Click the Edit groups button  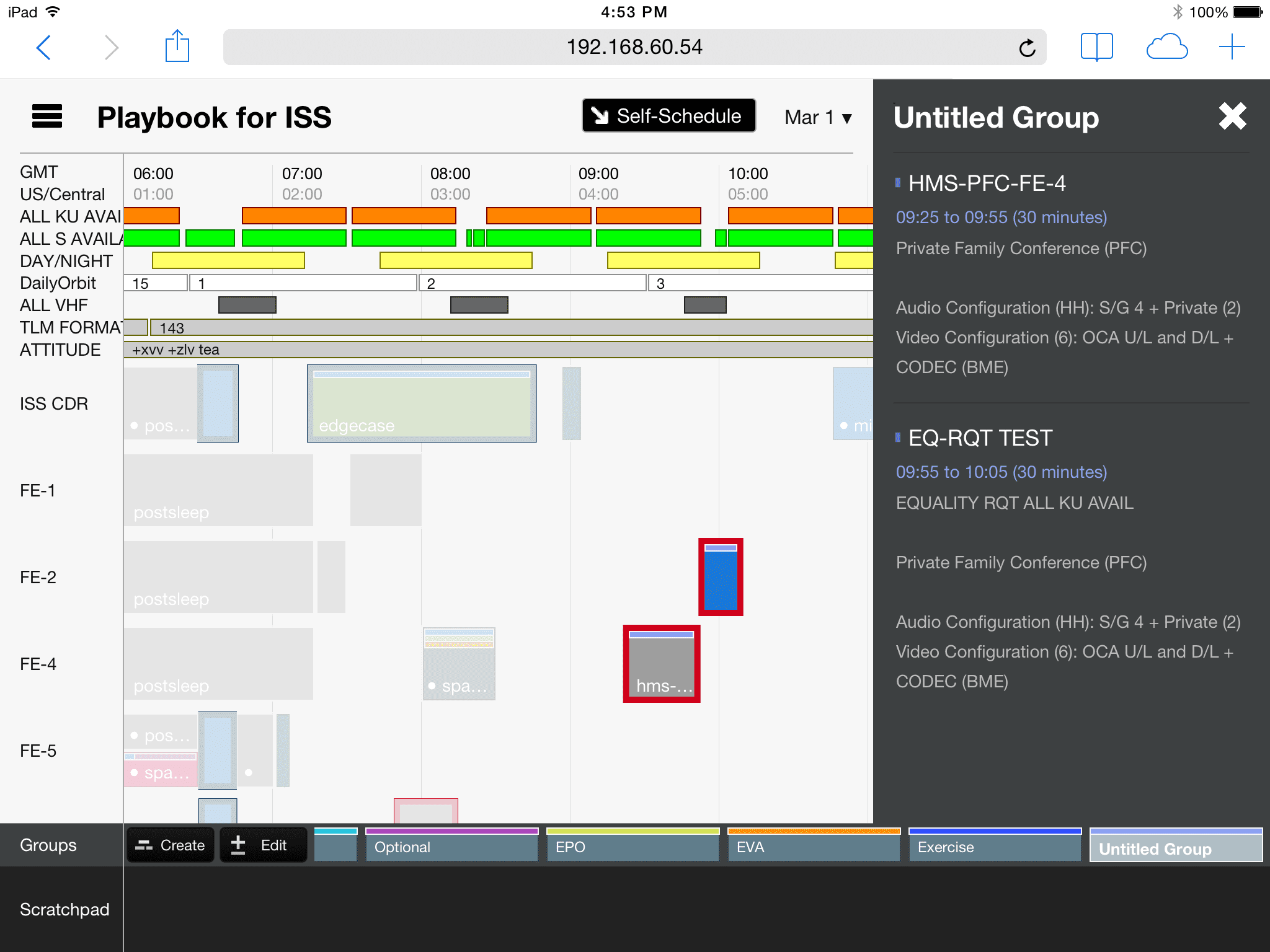263,845
